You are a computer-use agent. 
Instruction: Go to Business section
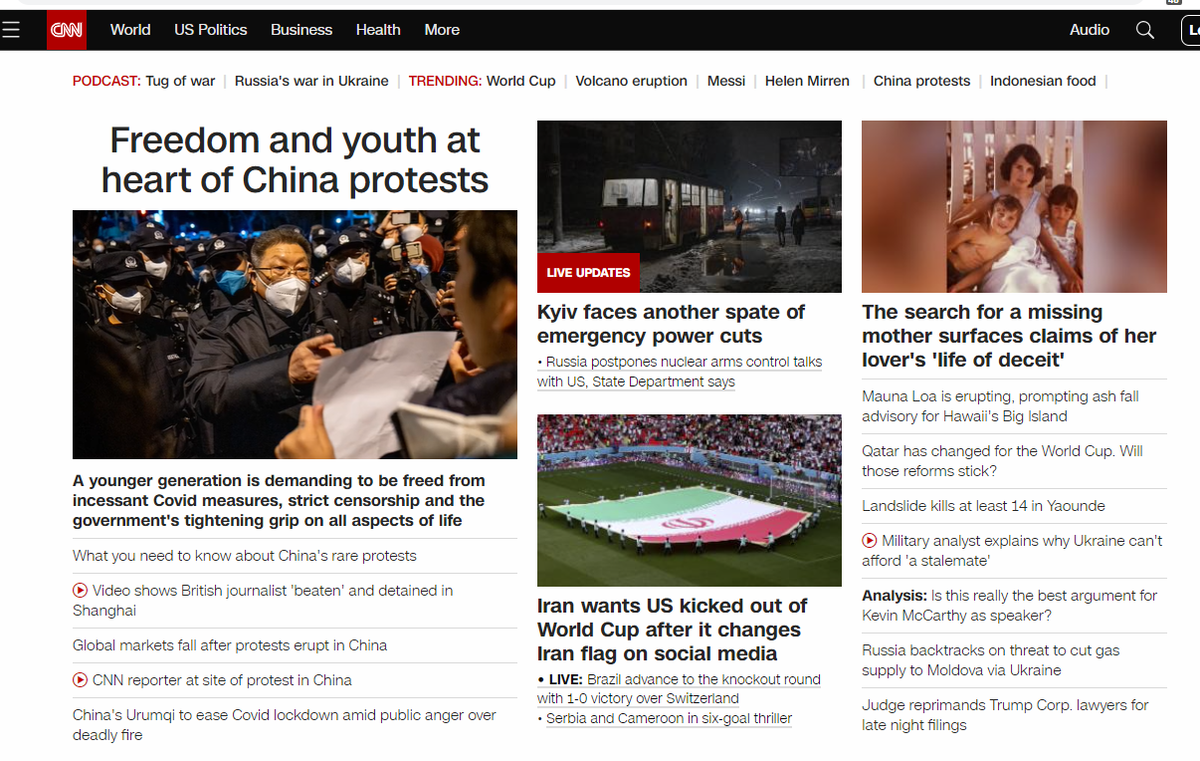(301, 30)
